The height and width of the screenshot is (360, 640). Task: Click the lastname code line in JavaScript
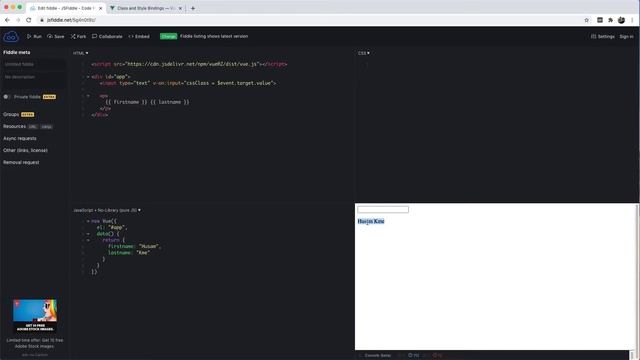pyautogui.click(x=129, y=253)
